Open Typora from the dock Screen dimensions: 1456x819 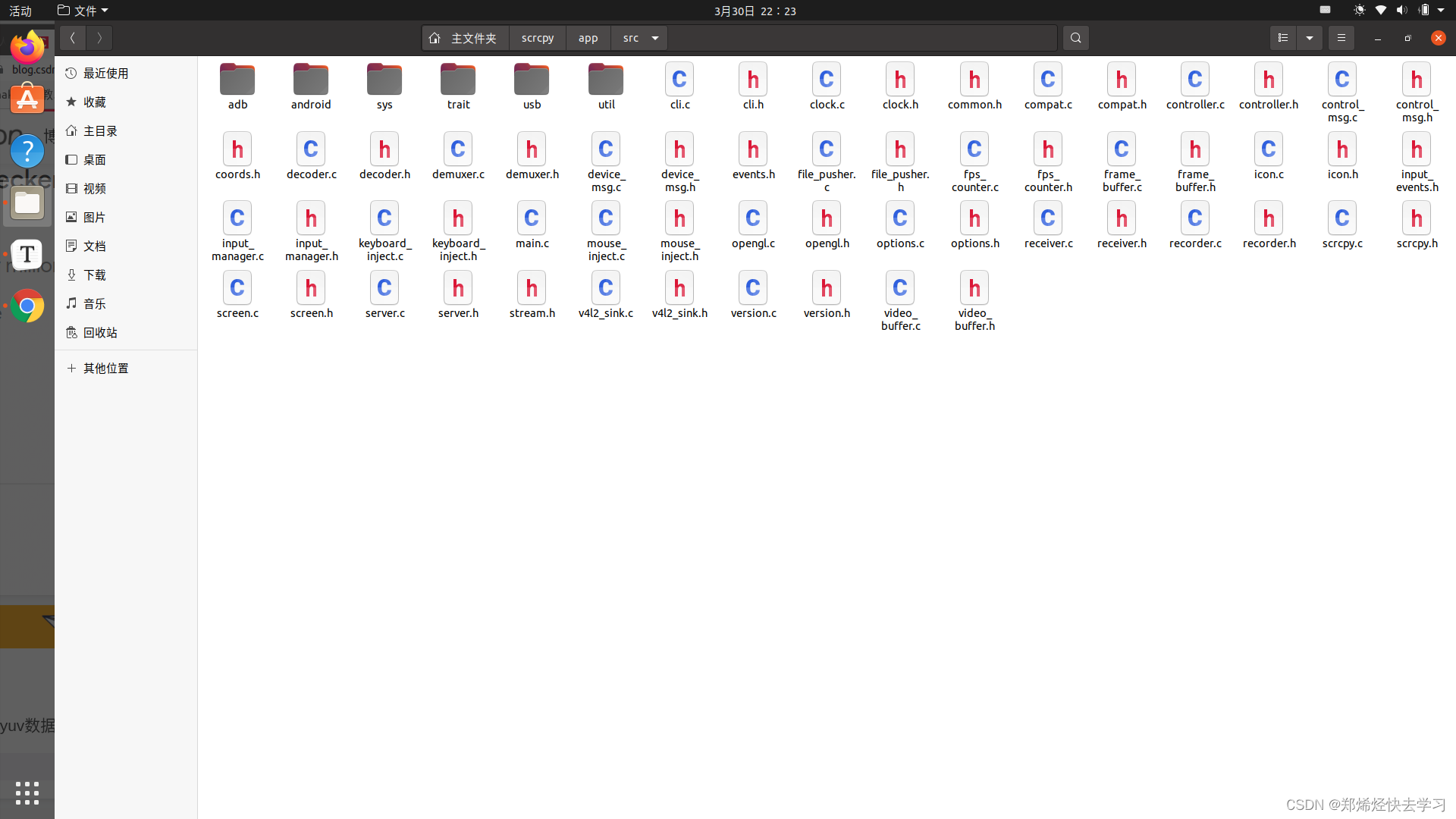tap(27, 255)
